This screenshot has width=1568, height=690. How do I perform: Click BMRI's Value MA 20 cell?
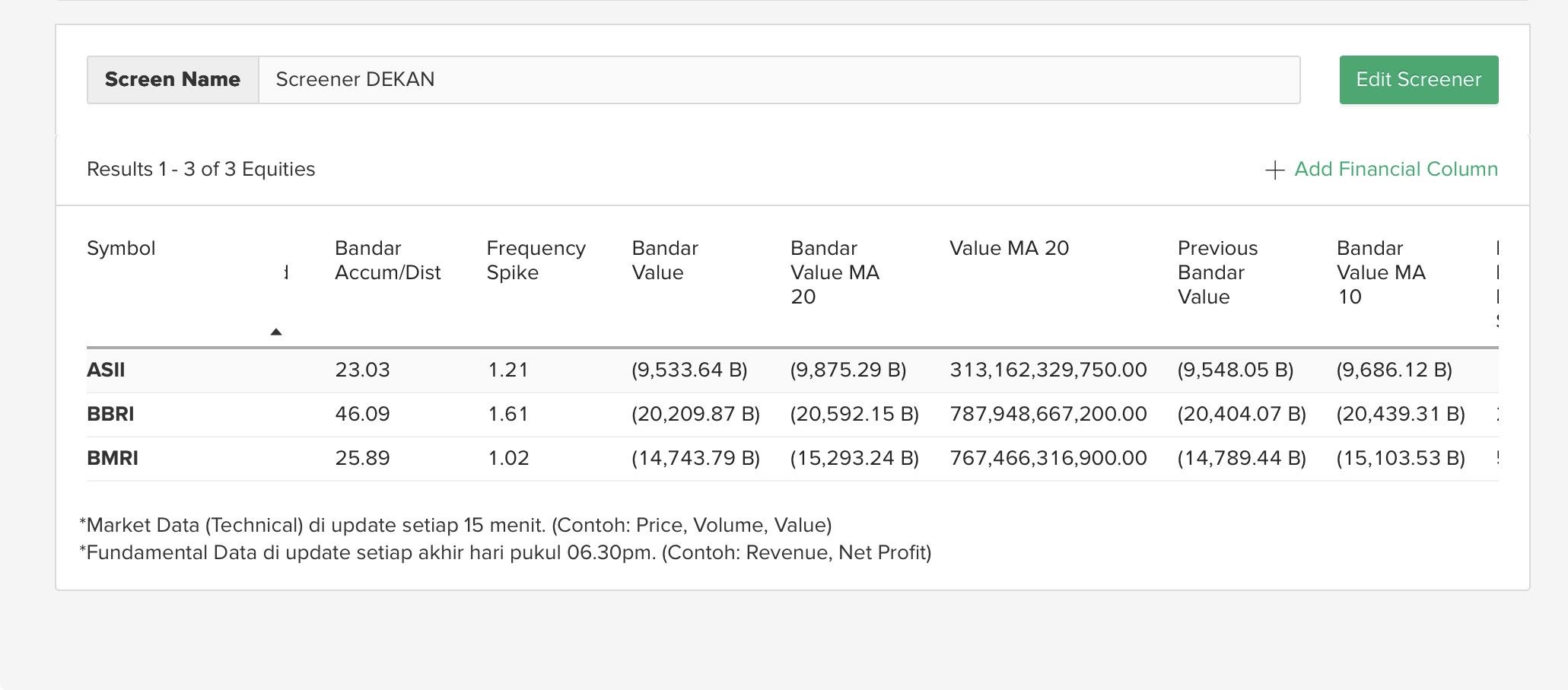coord(1048,459)
